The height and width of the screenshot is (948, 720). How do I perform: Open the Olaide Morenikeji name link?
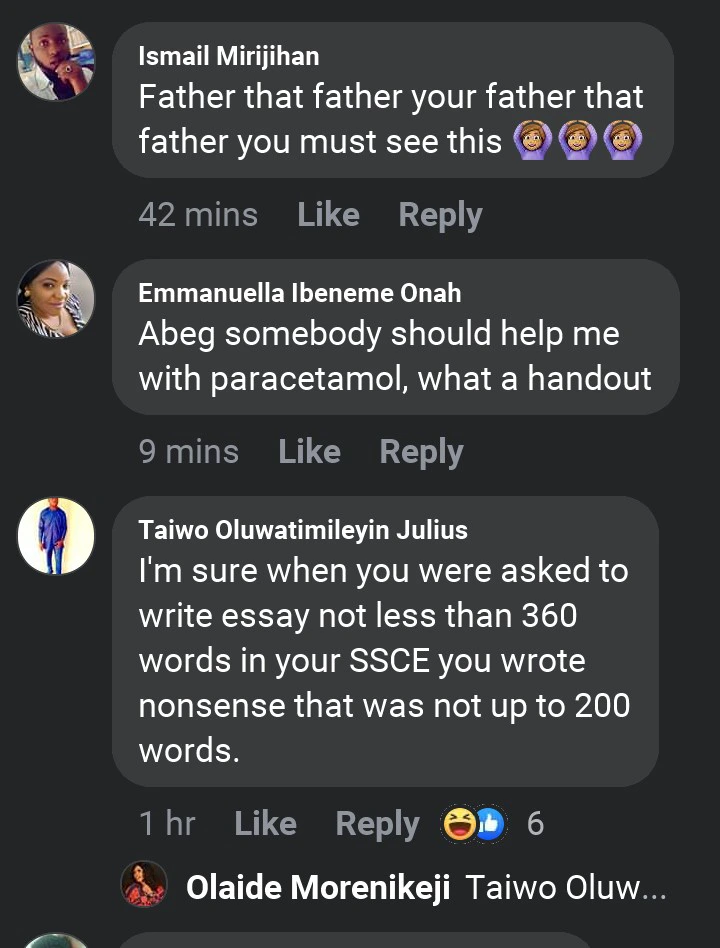(318, 887)
